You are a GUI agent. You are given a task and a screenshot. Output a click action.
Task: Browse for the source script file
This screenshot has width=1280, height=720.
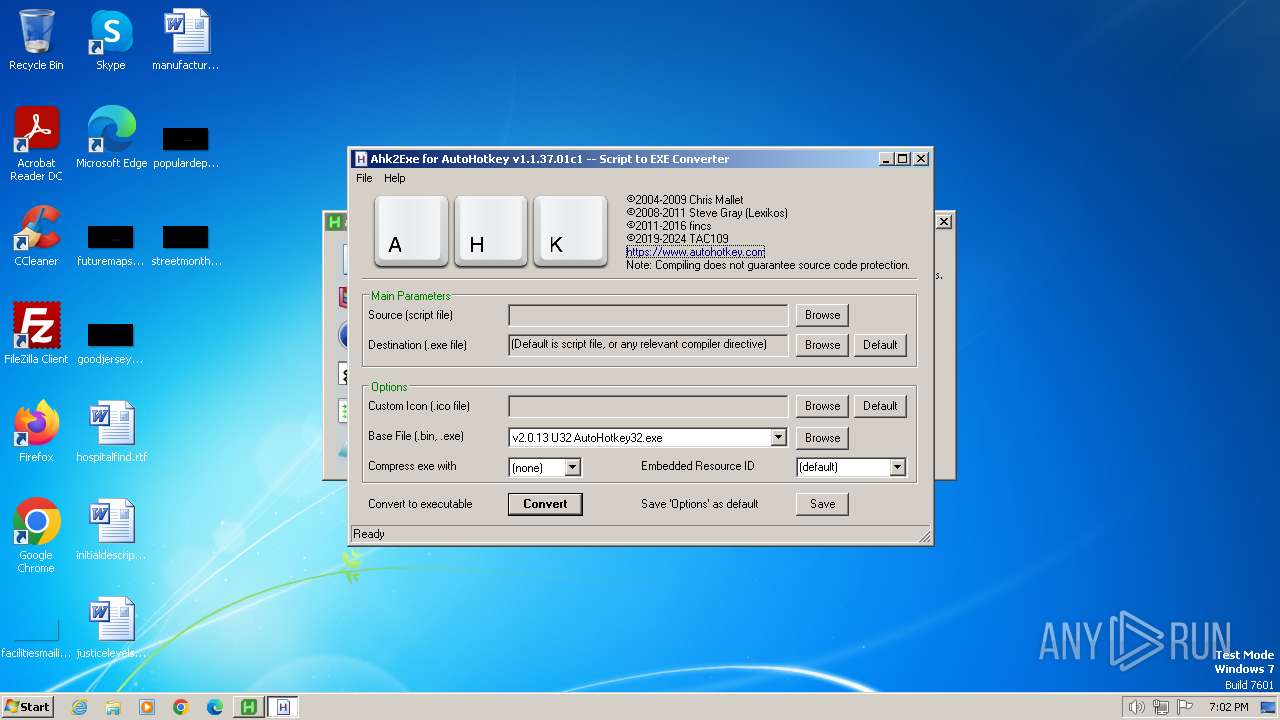point(822,315)
